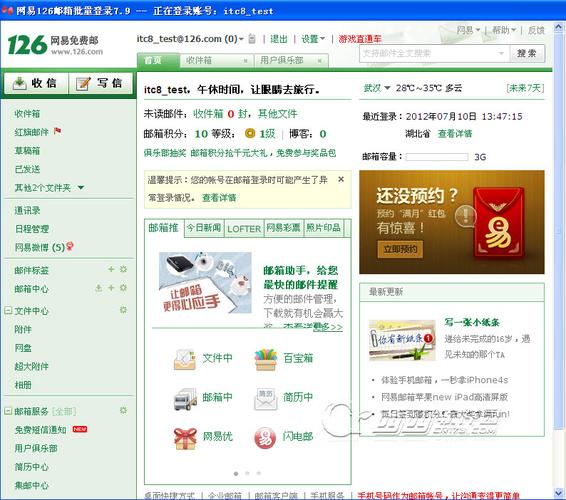
Task: Click the 反馈 feedback link
Action: click(x=536, y=30)
